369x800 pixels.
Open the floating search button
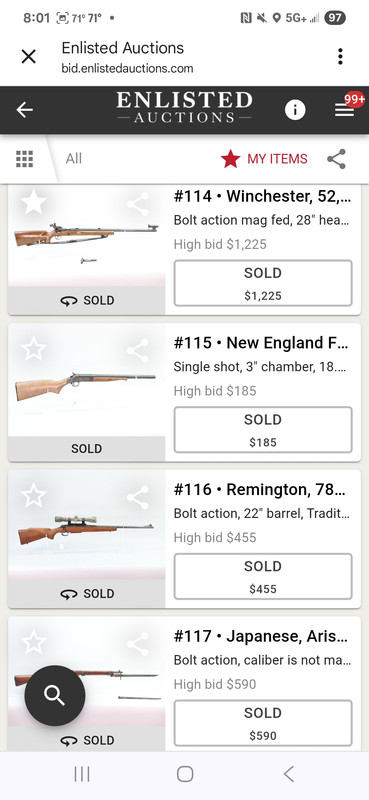[x=55, y=695]
